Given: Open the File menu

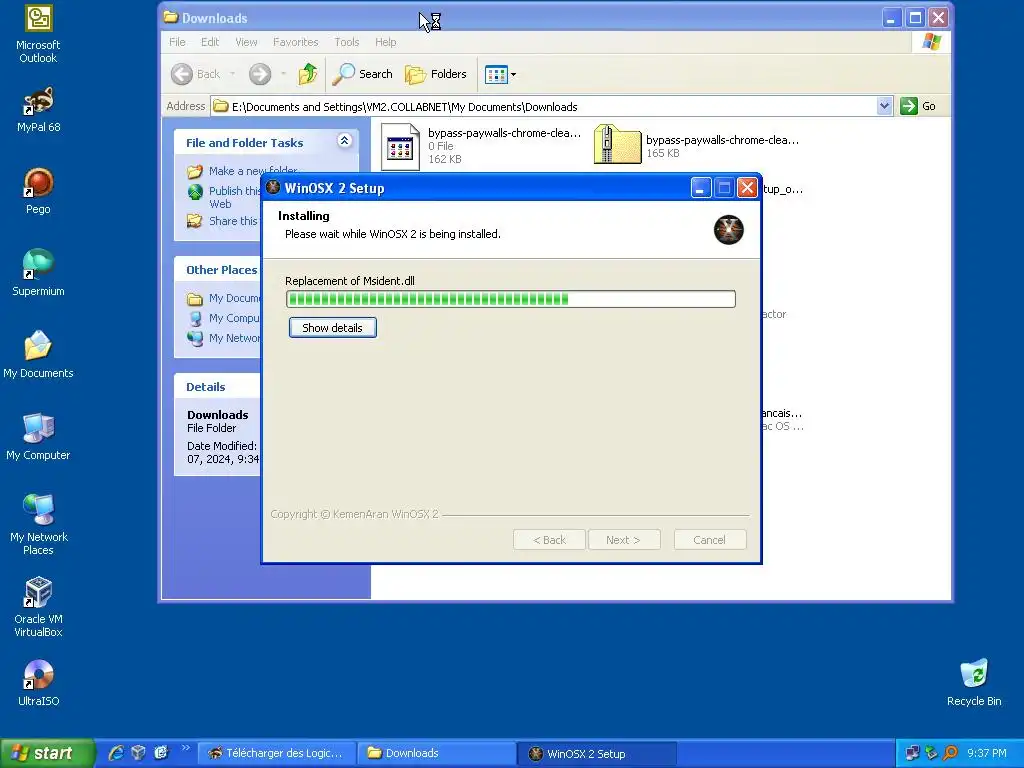Looking at the screenshot, I should 177,42.
